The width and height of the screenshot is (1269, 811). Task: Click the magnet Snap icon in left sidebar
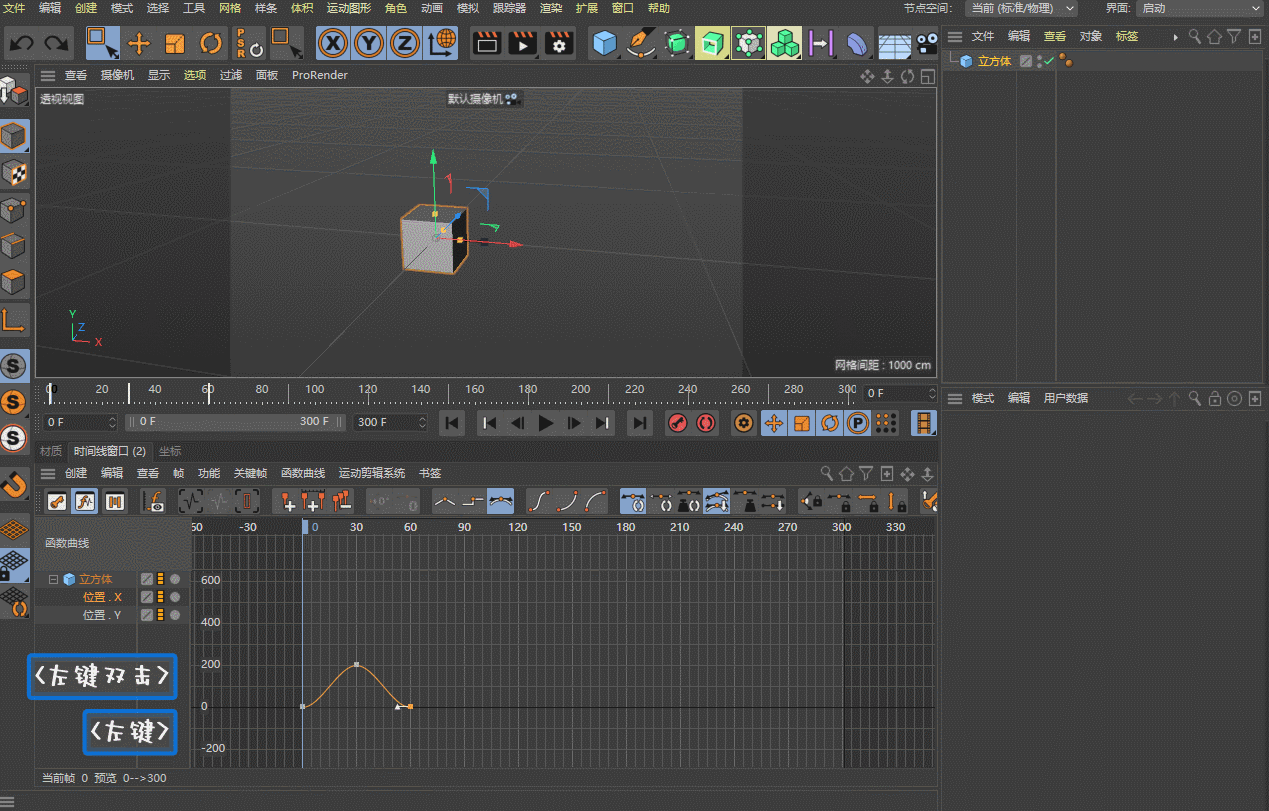14,485
